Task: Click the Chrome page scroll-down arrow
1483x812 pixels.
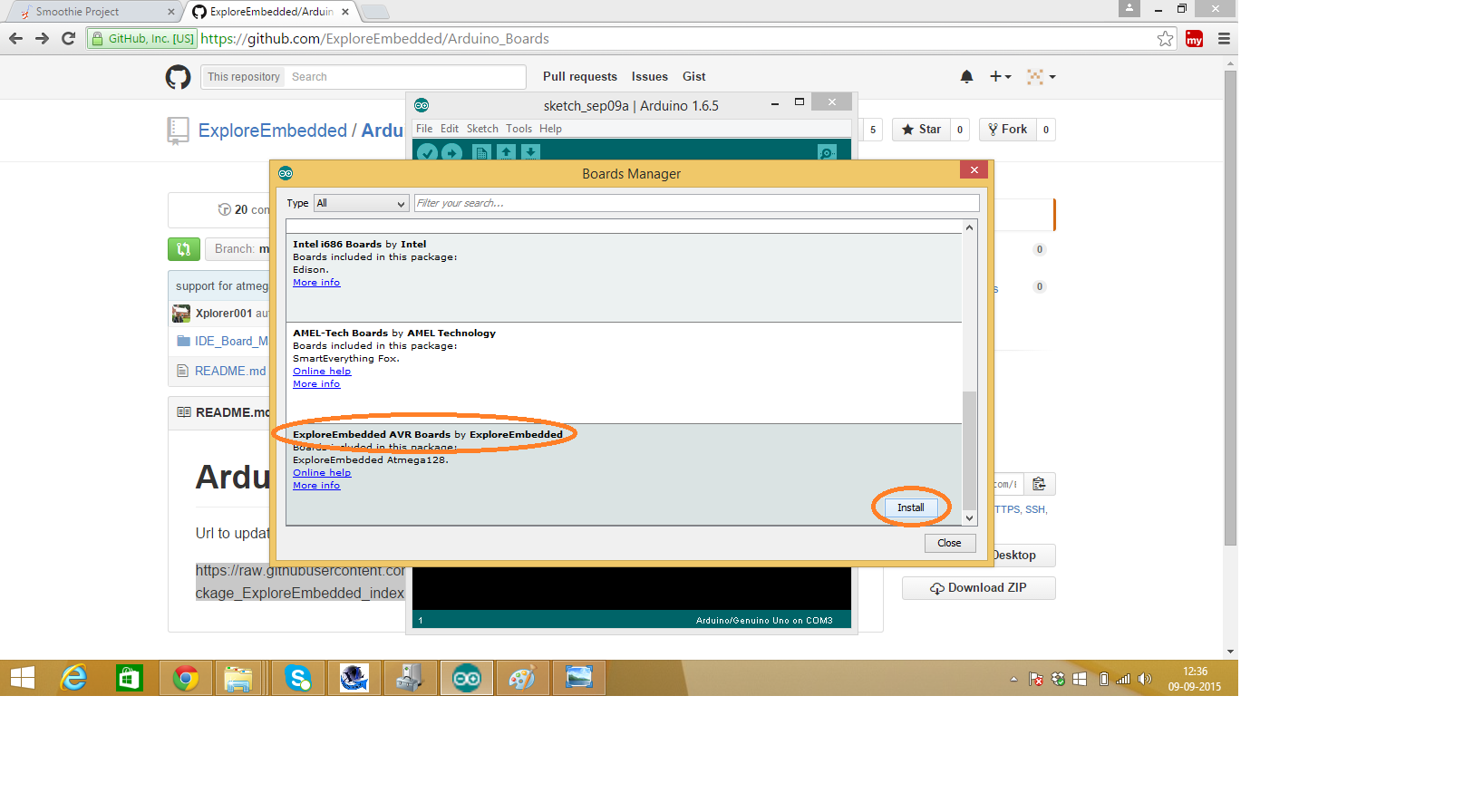Action: (1230, 652)
